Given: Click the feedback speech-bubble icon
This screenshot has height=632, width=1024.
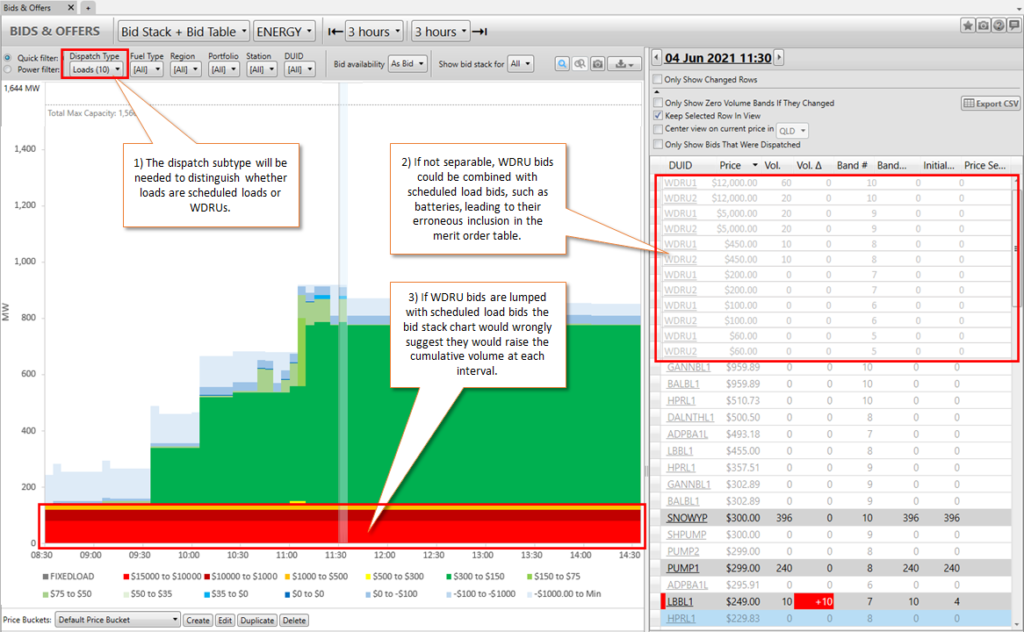Looking at the screenshot, I should click(x=1014, y=24).
